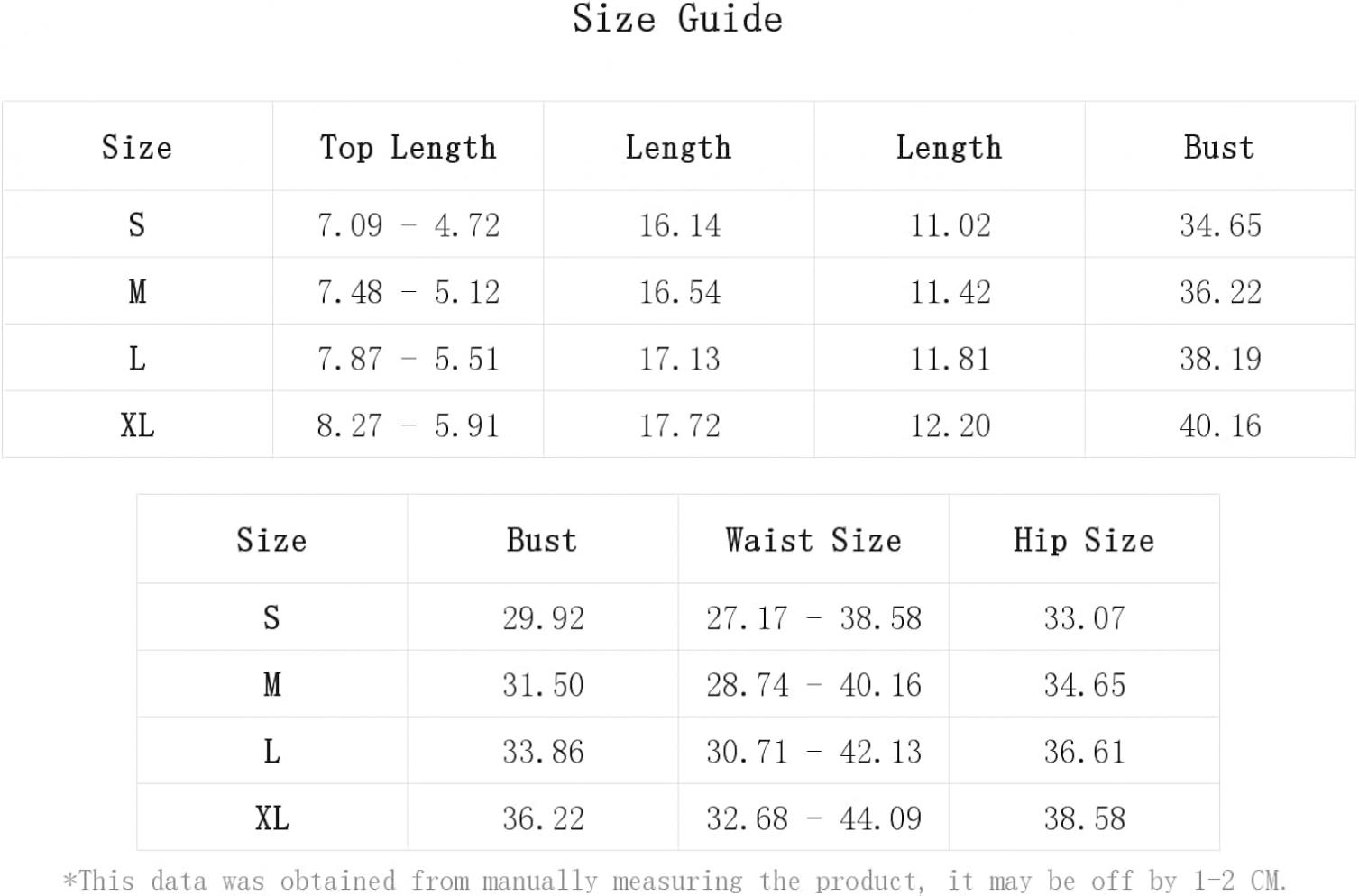The image size is (1359, 896).
Task: Select the Hip Size column header
Action: [1084, 540]
